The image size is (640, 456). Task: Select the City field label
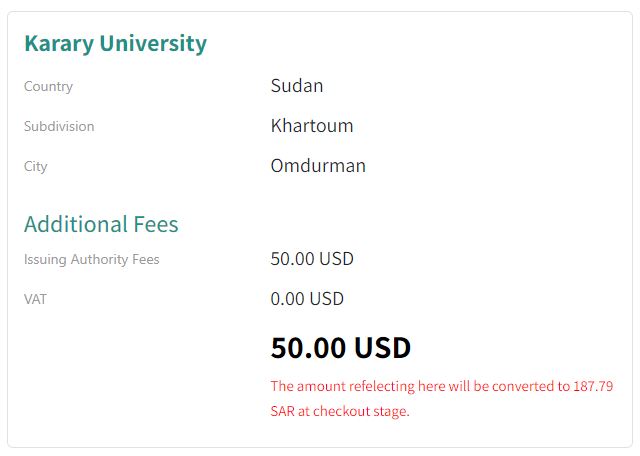click(36, 167)
